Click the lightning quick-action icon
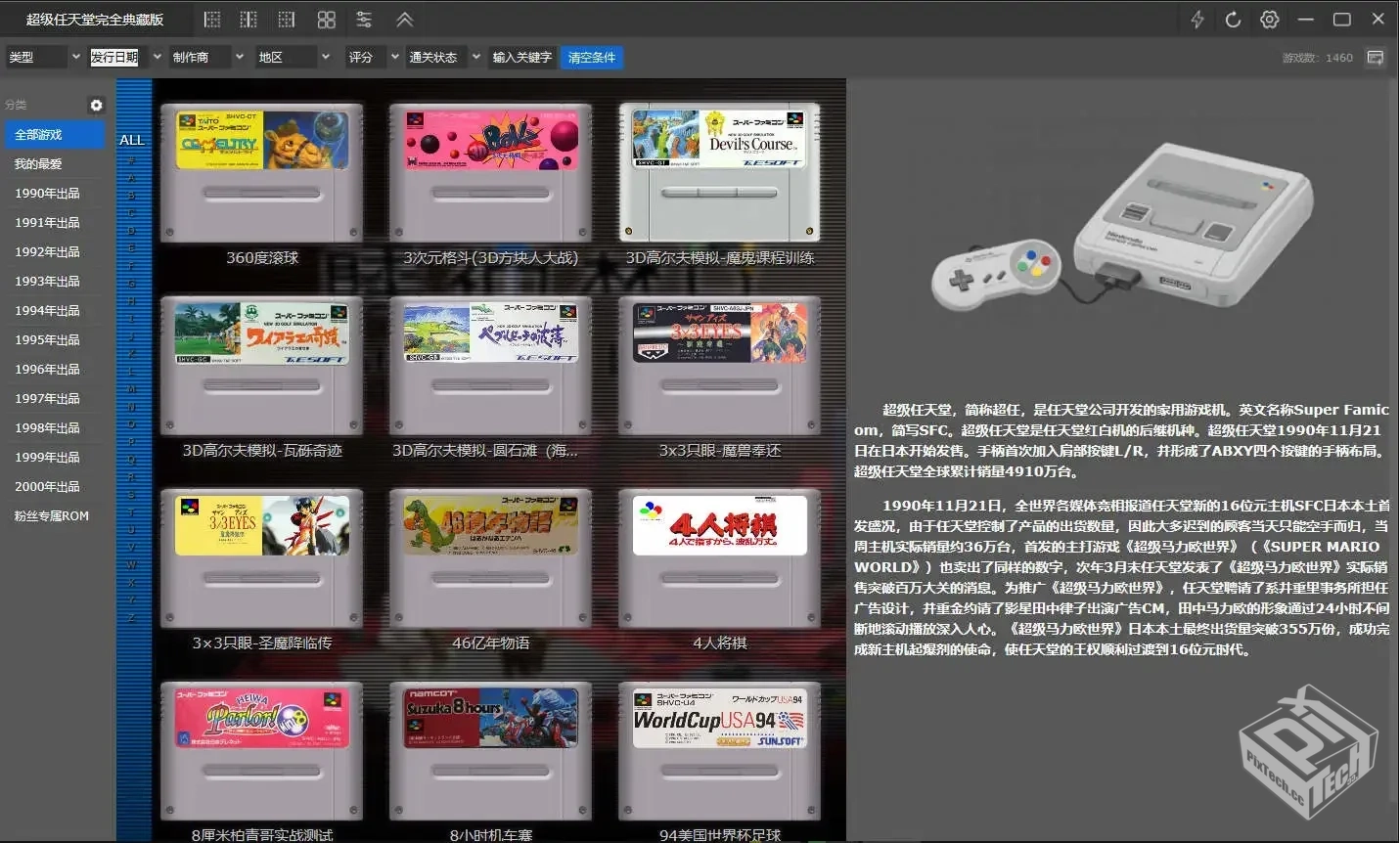 (1196, 19)
